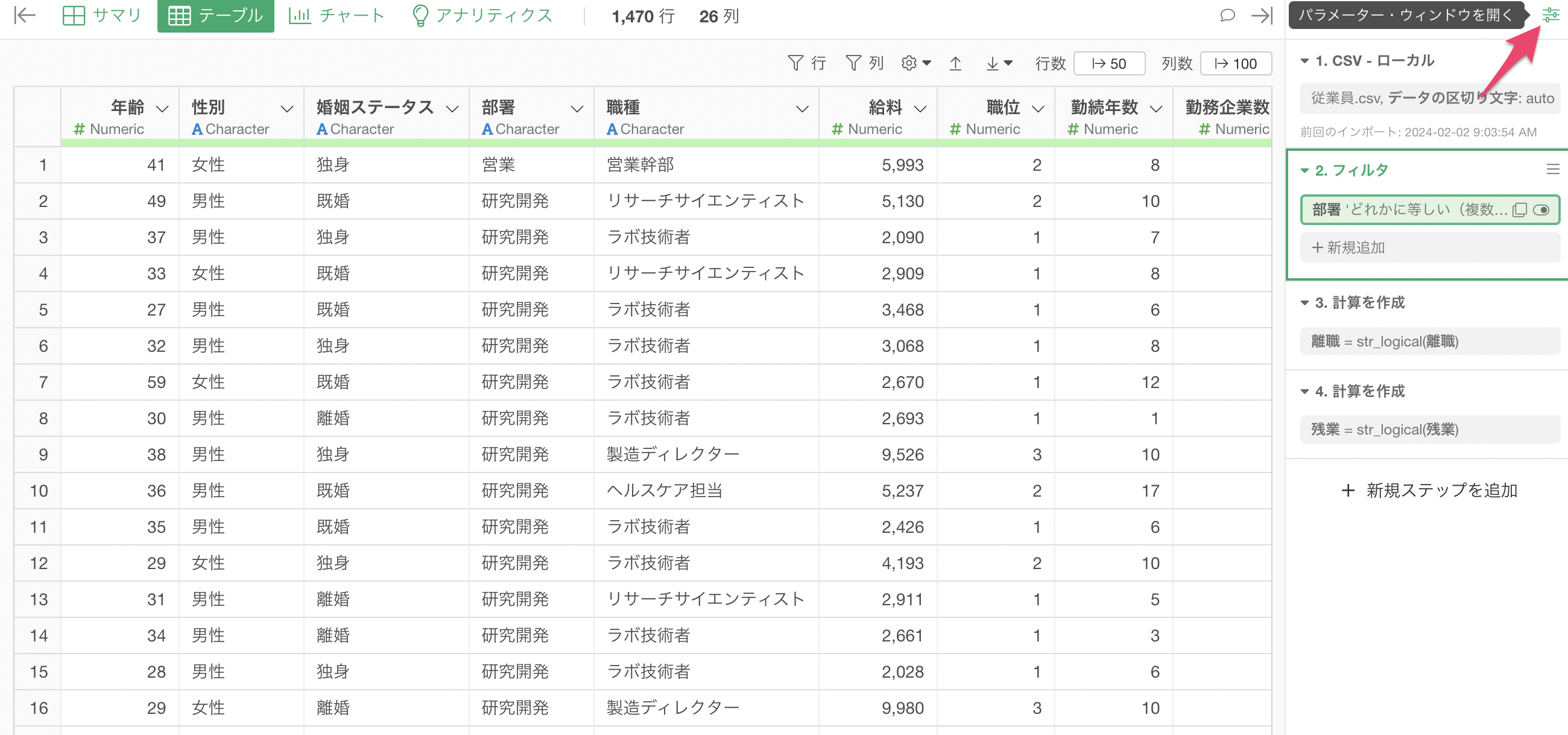Click 営業 department cell in row 1
Viewport: 1568px width, 735px height.
click(531, 164)
